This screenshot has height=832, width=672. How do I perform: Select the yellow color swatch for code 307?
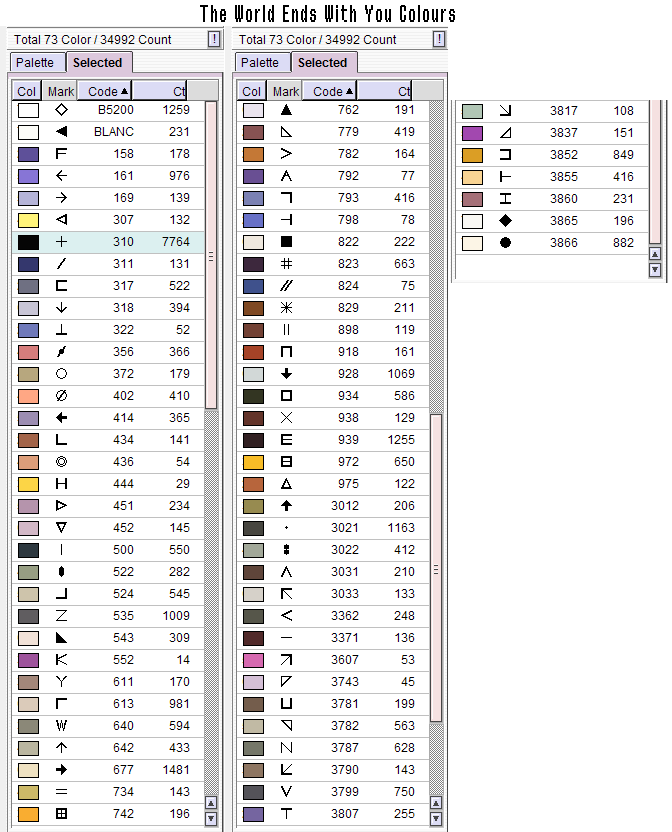(28, 220)
